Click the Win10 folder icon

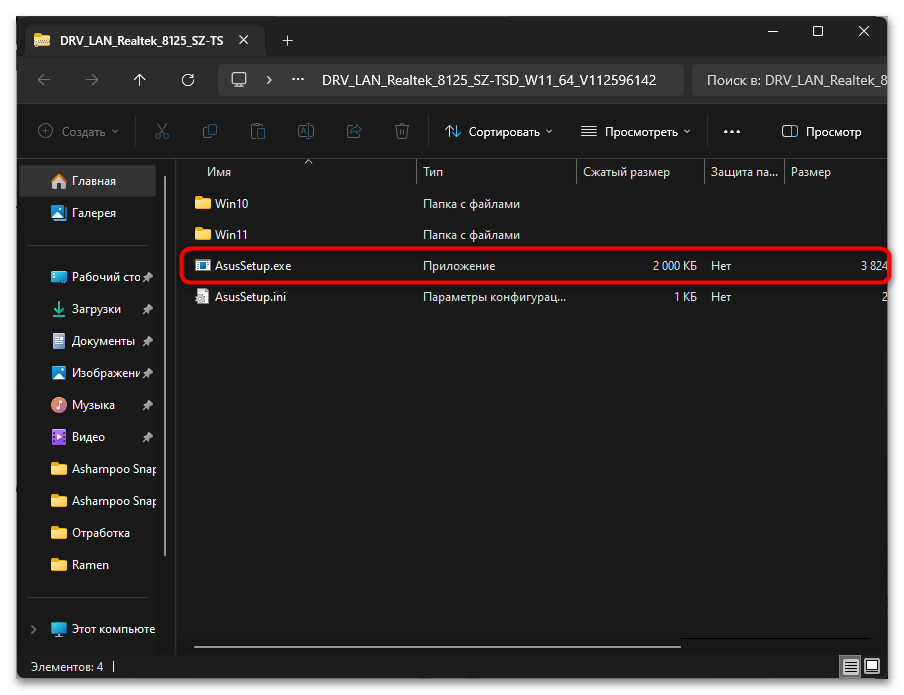point(202,202)
